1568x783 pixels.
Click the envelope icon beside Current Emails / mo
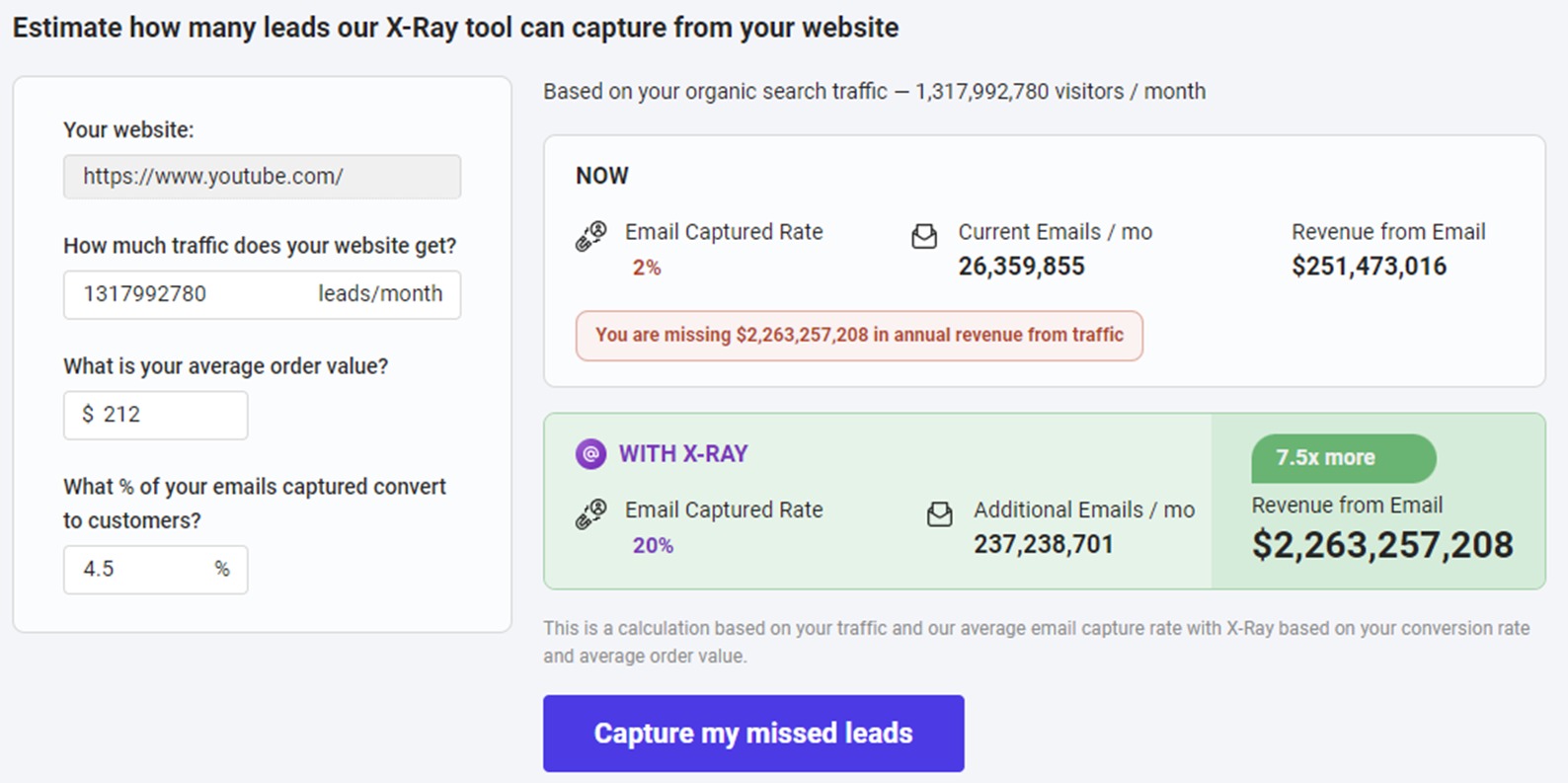click(924, 237)
